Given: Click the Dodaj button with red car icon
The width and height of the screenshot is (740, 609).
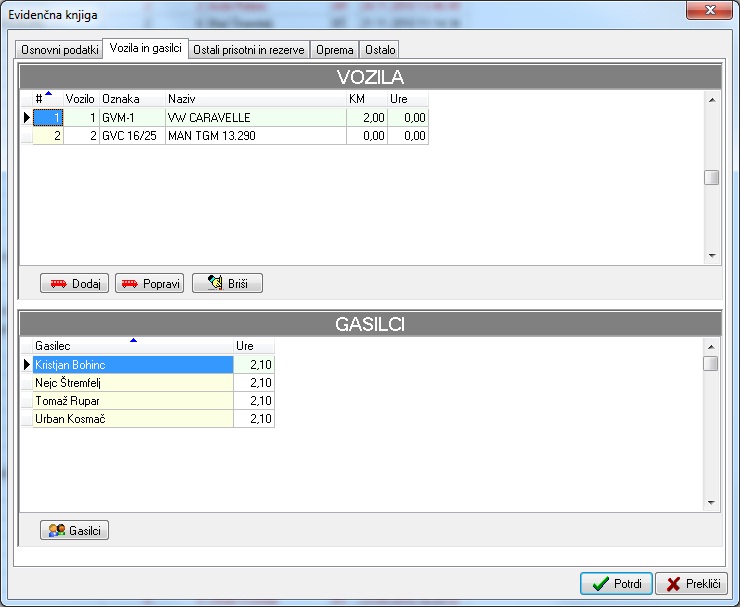Looking at the screenshot, I should tap(74, 284).
